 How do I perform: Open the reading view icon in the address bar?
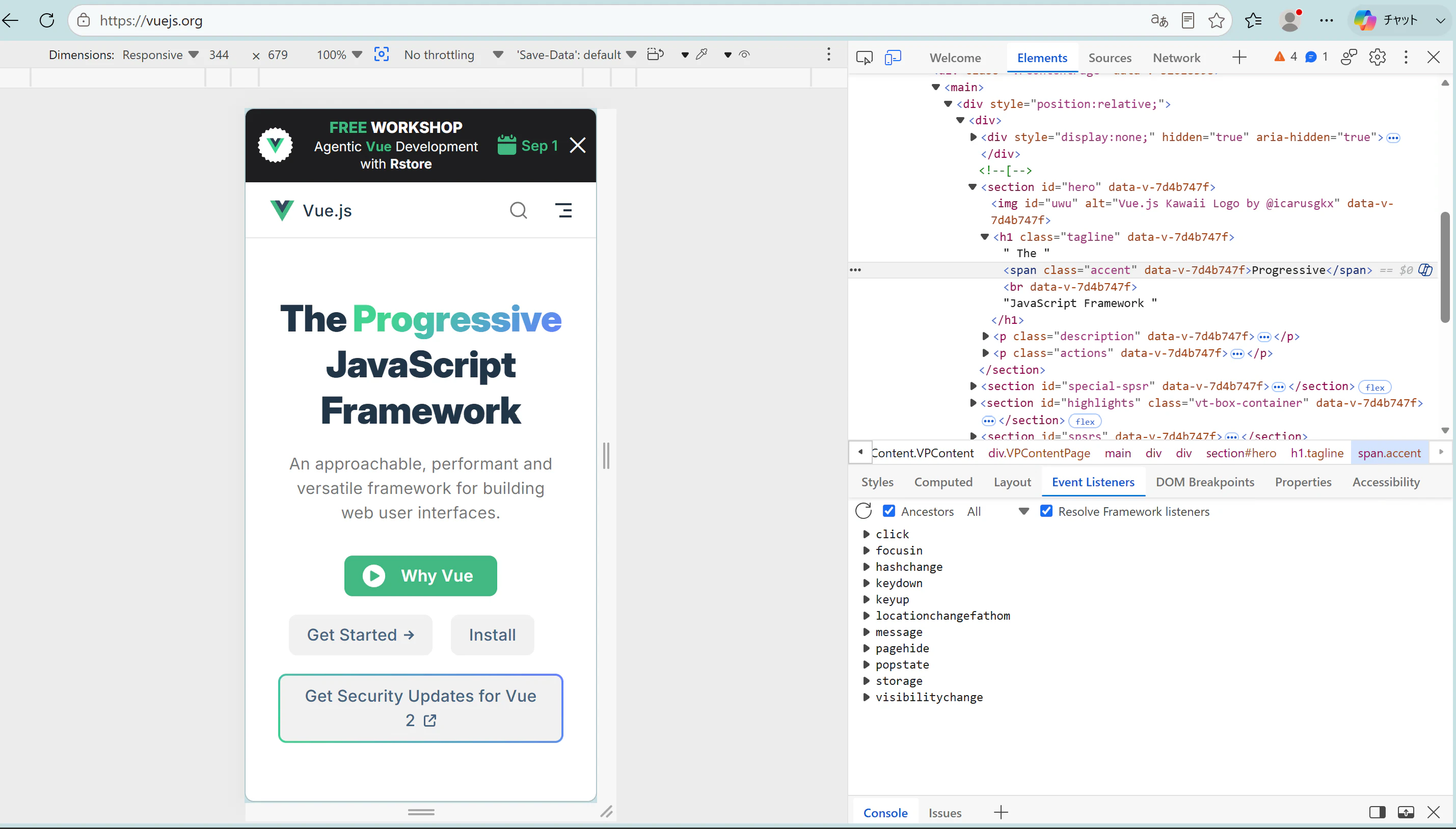click(1187, 20)
